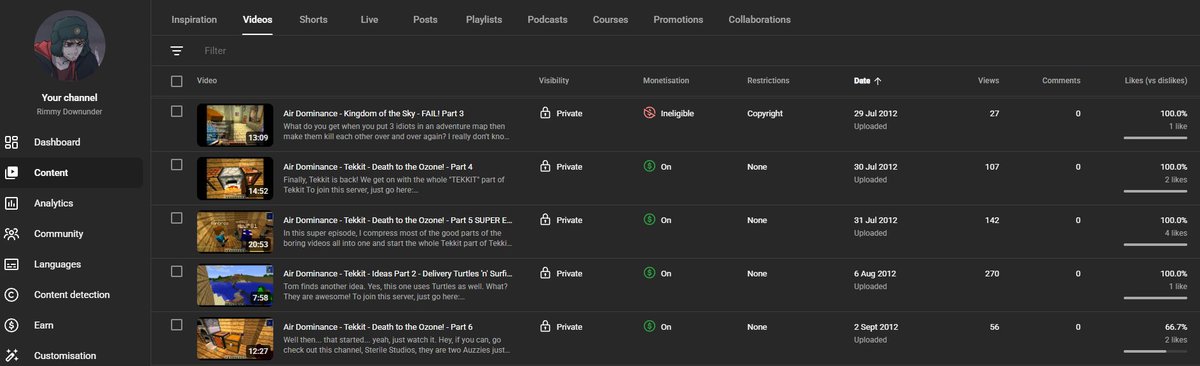Open the Dashboard icon in sidebar
1200x366 pixels.
pos(12,142)
